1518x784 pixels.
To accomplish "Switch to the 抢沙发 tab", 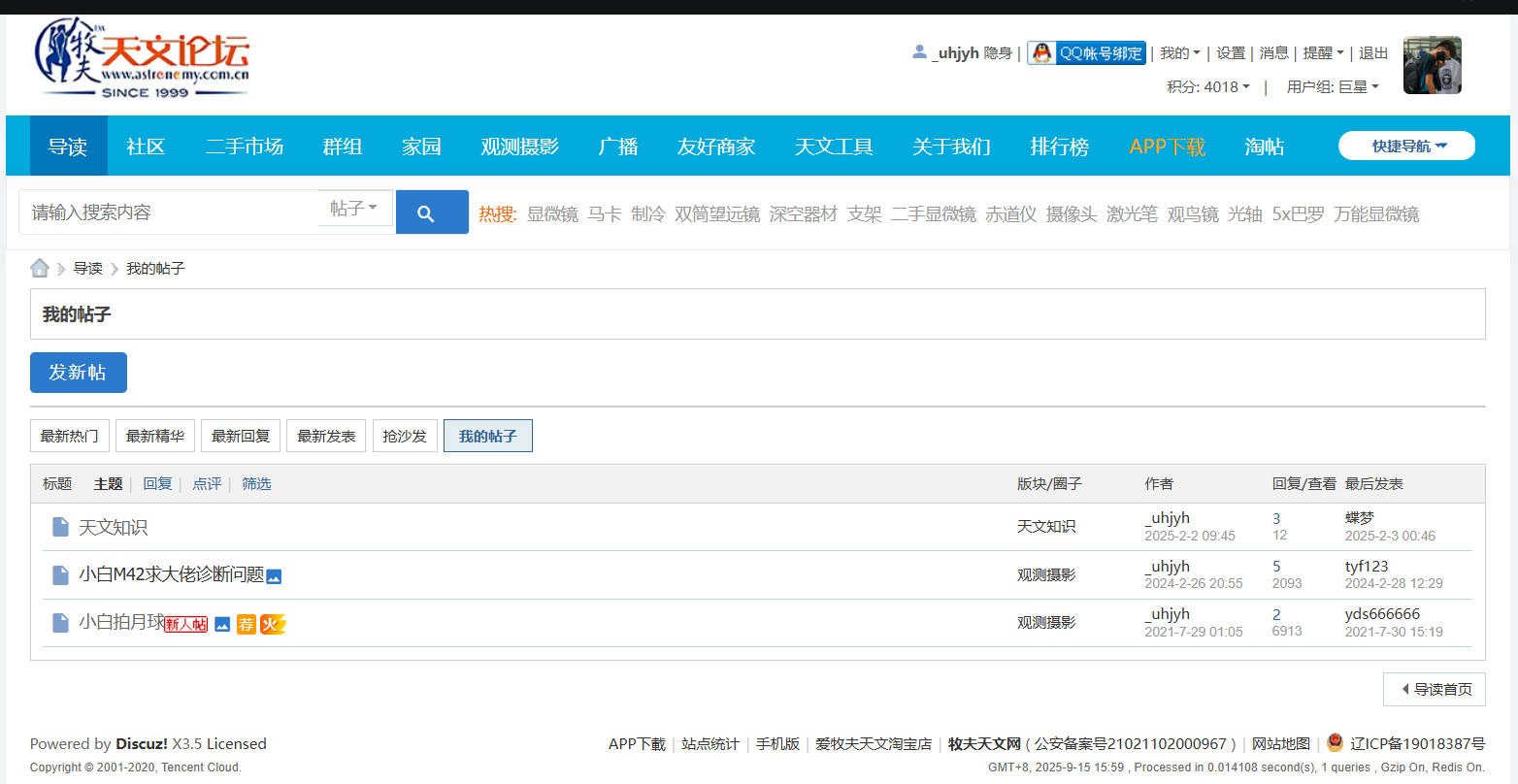I will coord(405,436).
